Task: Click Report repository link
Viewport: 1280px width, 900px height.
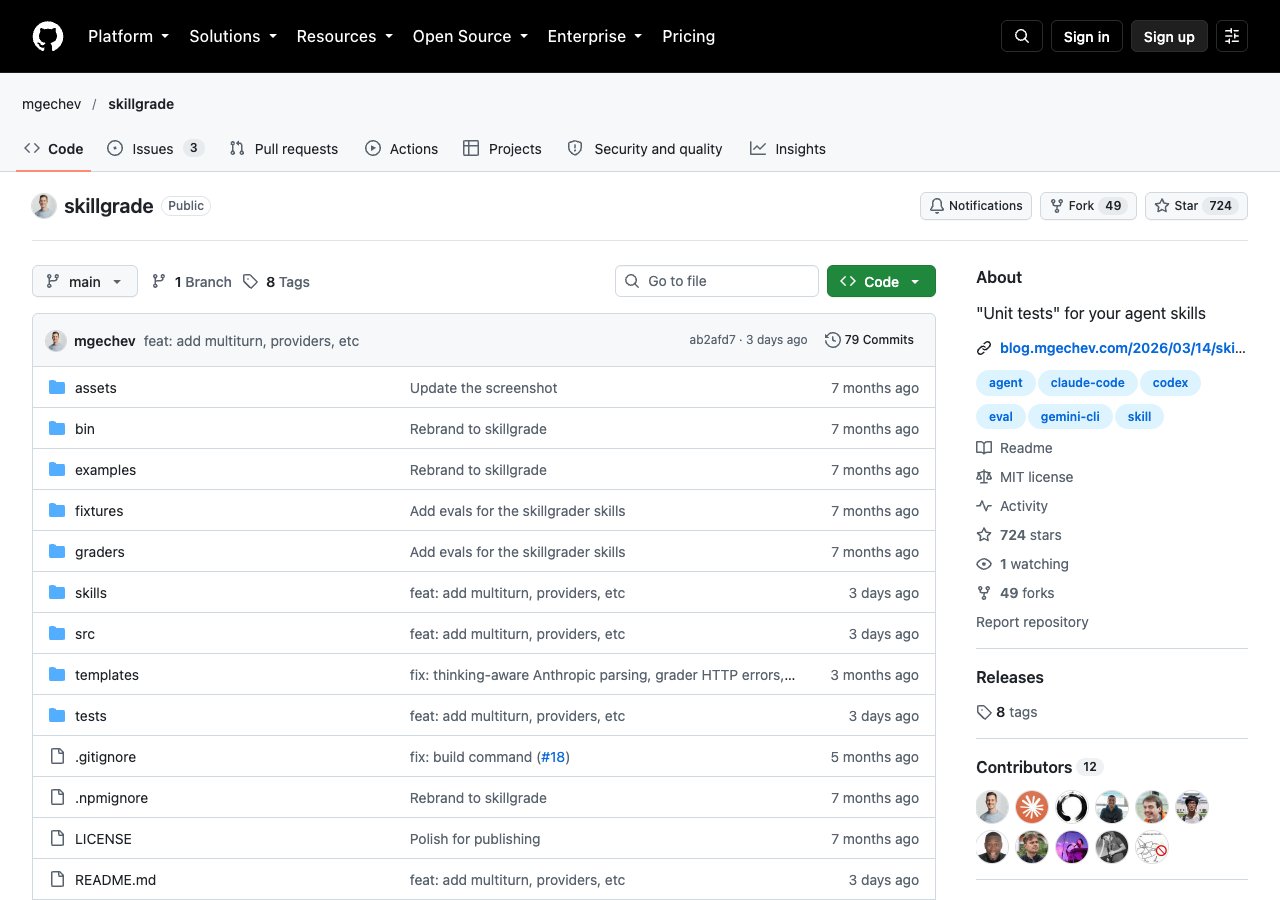Action: point(1032,622)
